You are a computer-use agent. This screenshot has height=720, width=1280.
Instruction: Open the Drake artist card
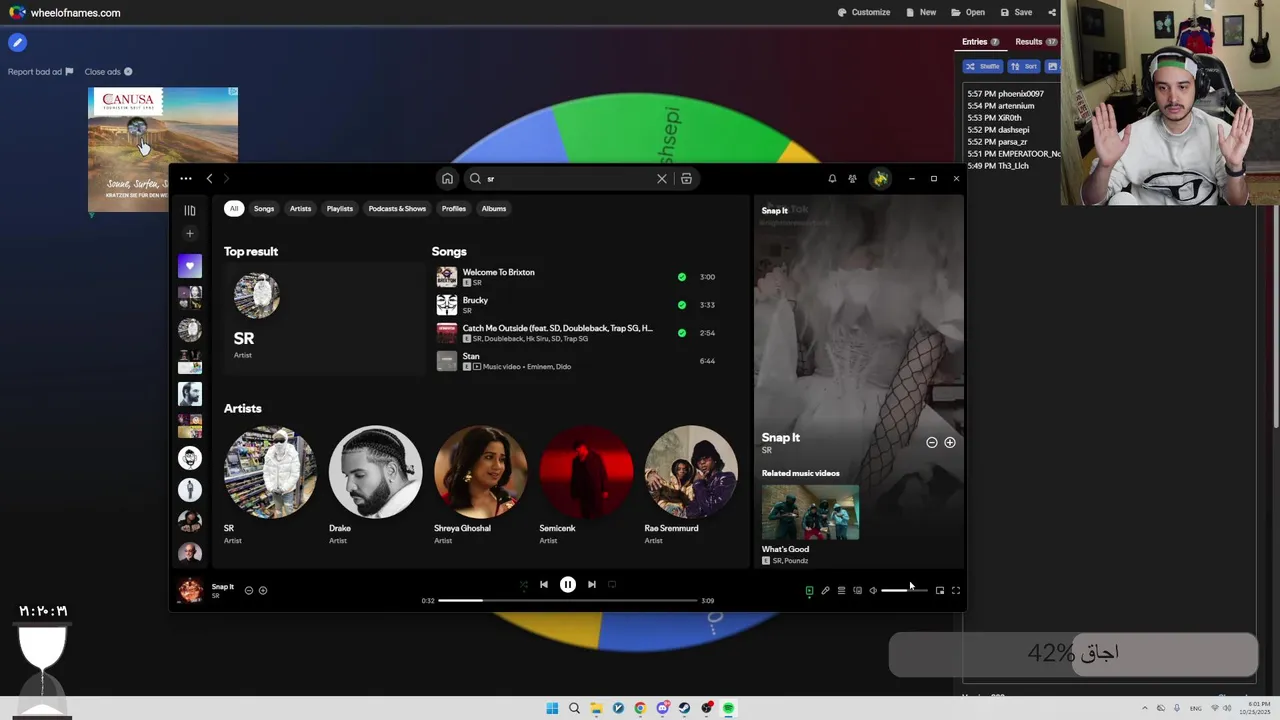[x=376, y=485]
